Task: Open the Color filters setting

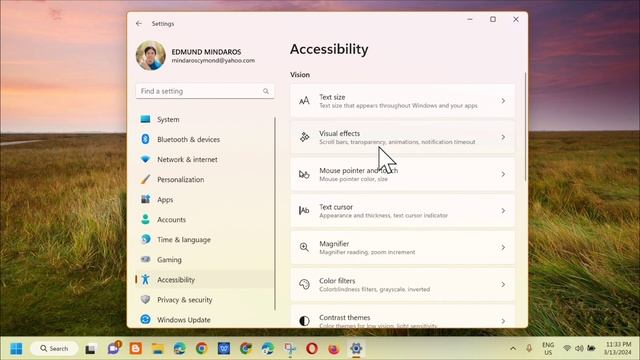Action: click(x=402, y=284)
